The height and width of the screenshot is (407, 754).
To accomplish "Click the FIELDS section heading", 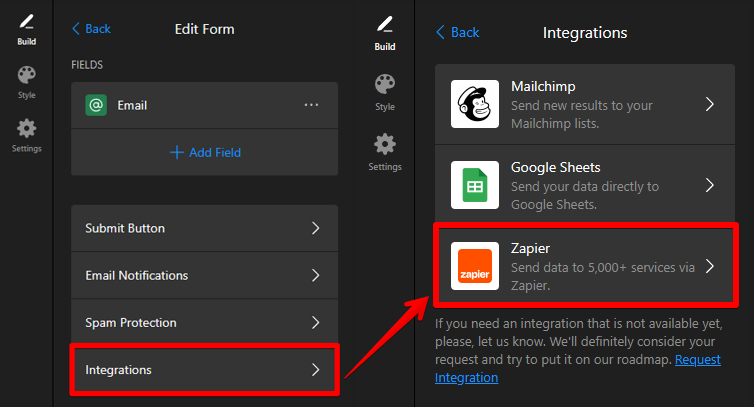I will [87, 65].
